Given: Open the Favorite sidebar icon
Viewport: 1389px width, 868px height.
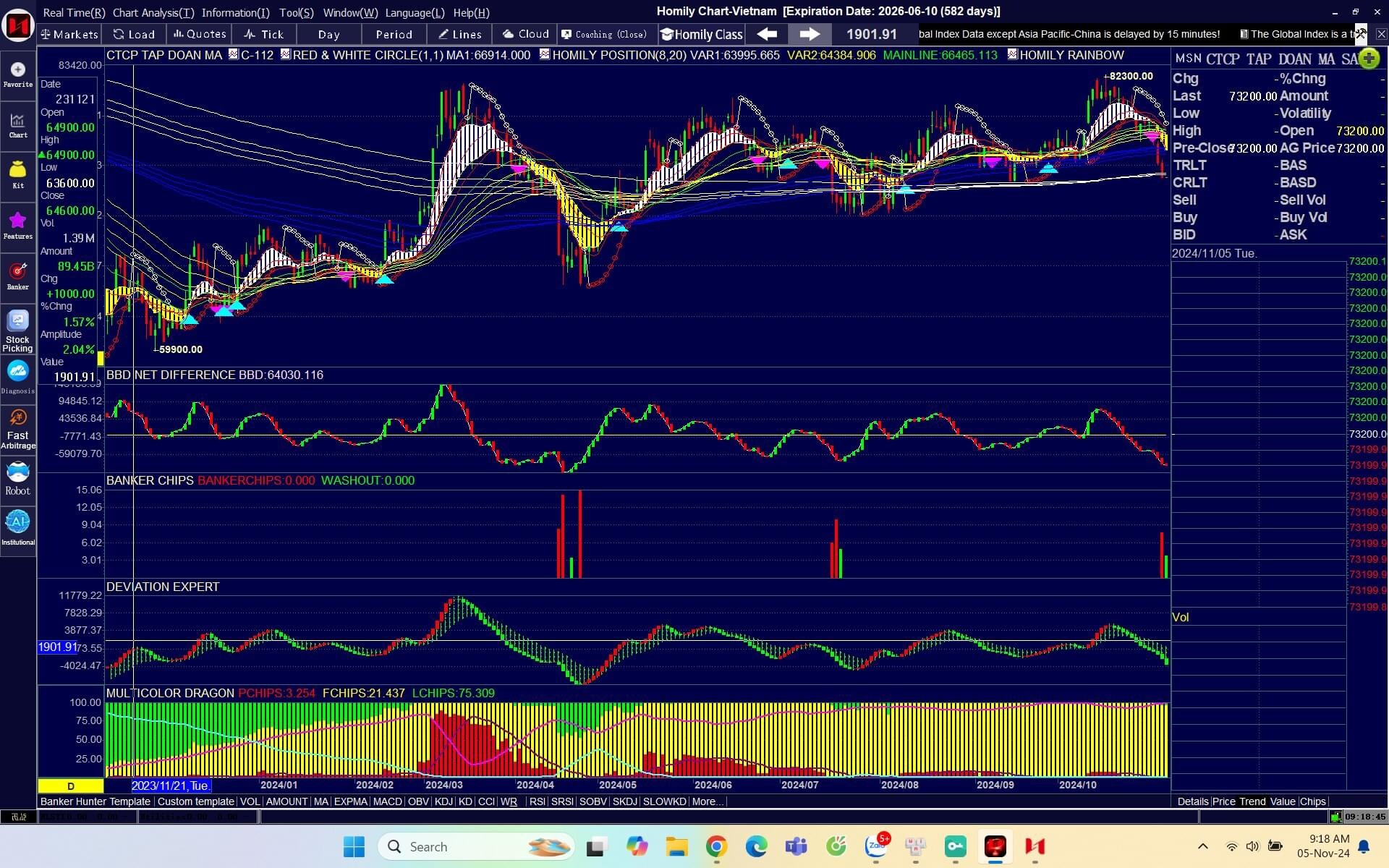Looking at the screenshot, I should 18,75.
